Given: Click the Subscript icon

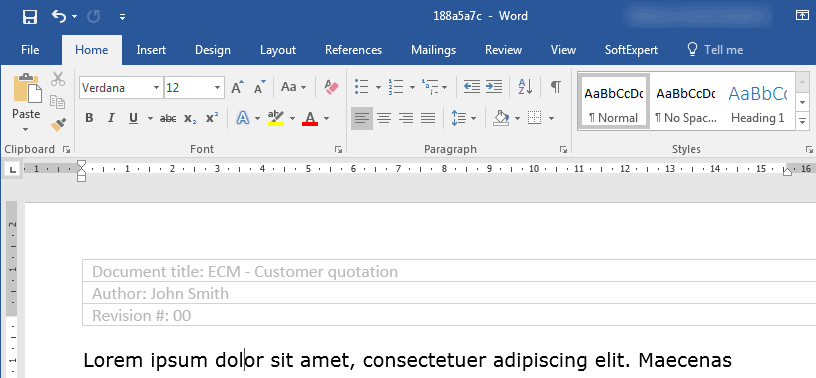Looking at the screenshot, I should tap(190, 119).
